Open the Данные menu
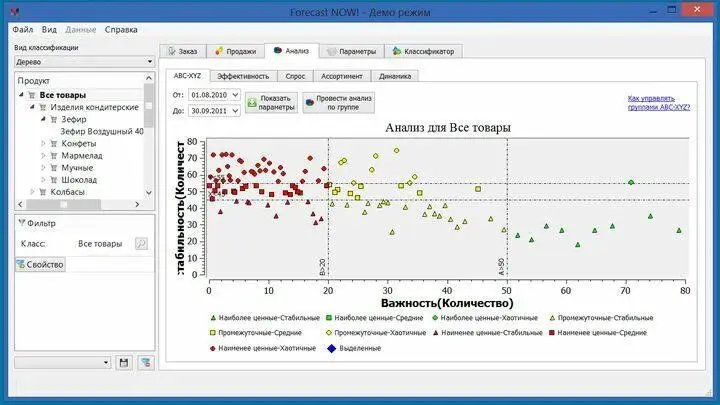Screen dimensions: 720x405 [80, 30]
